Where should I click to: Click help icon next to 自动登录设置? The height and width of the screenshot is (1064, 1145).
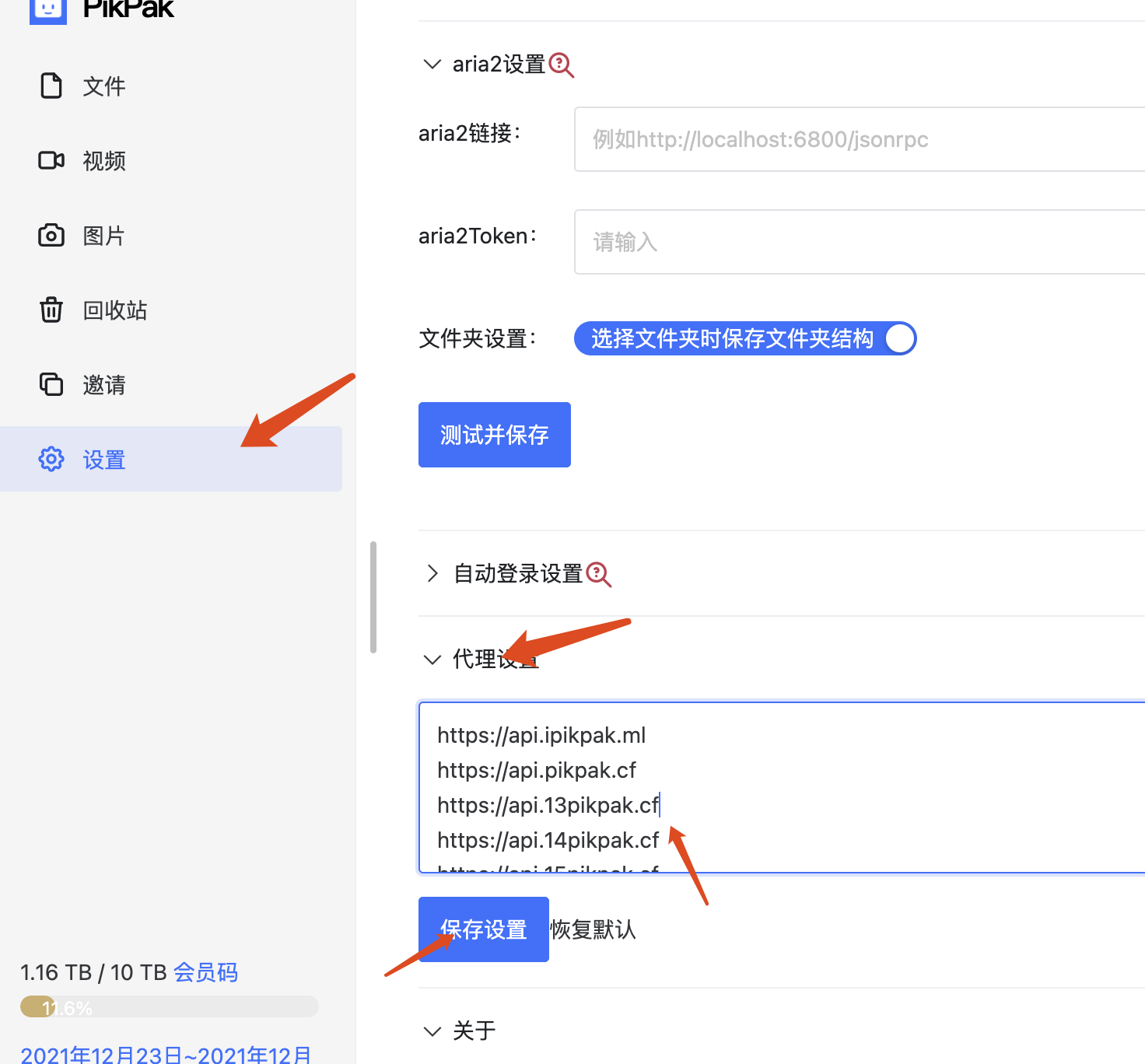coord(599,574)
